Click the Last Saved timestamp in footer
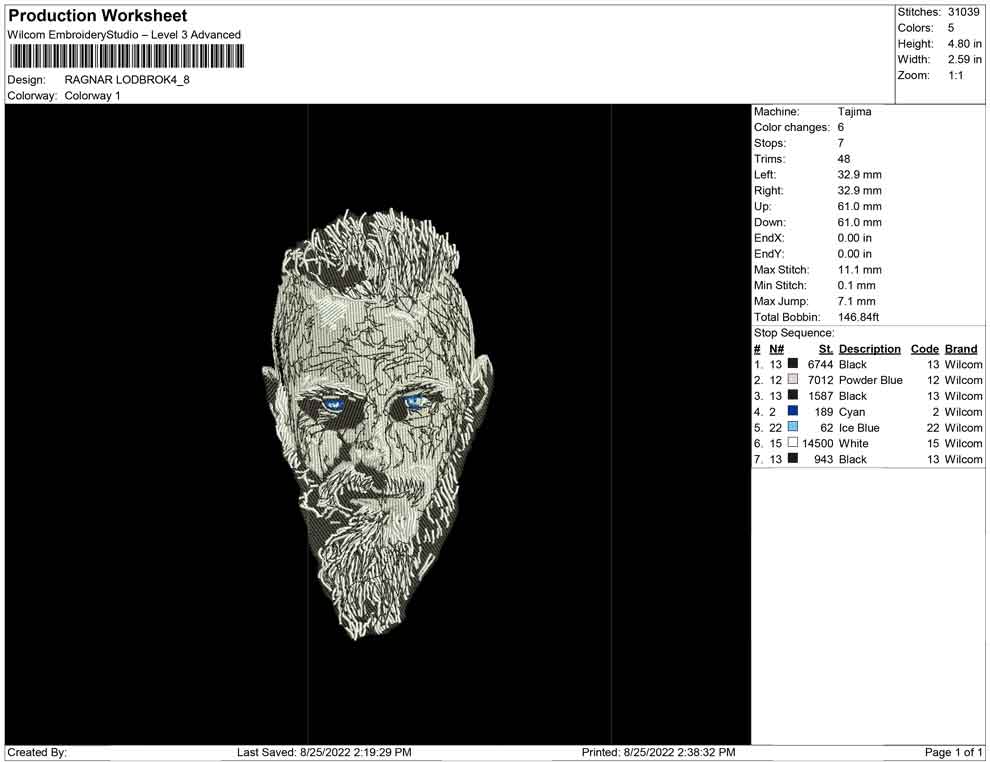The width and height of the screenshot is (990, 762). click(x=324, y=752)
